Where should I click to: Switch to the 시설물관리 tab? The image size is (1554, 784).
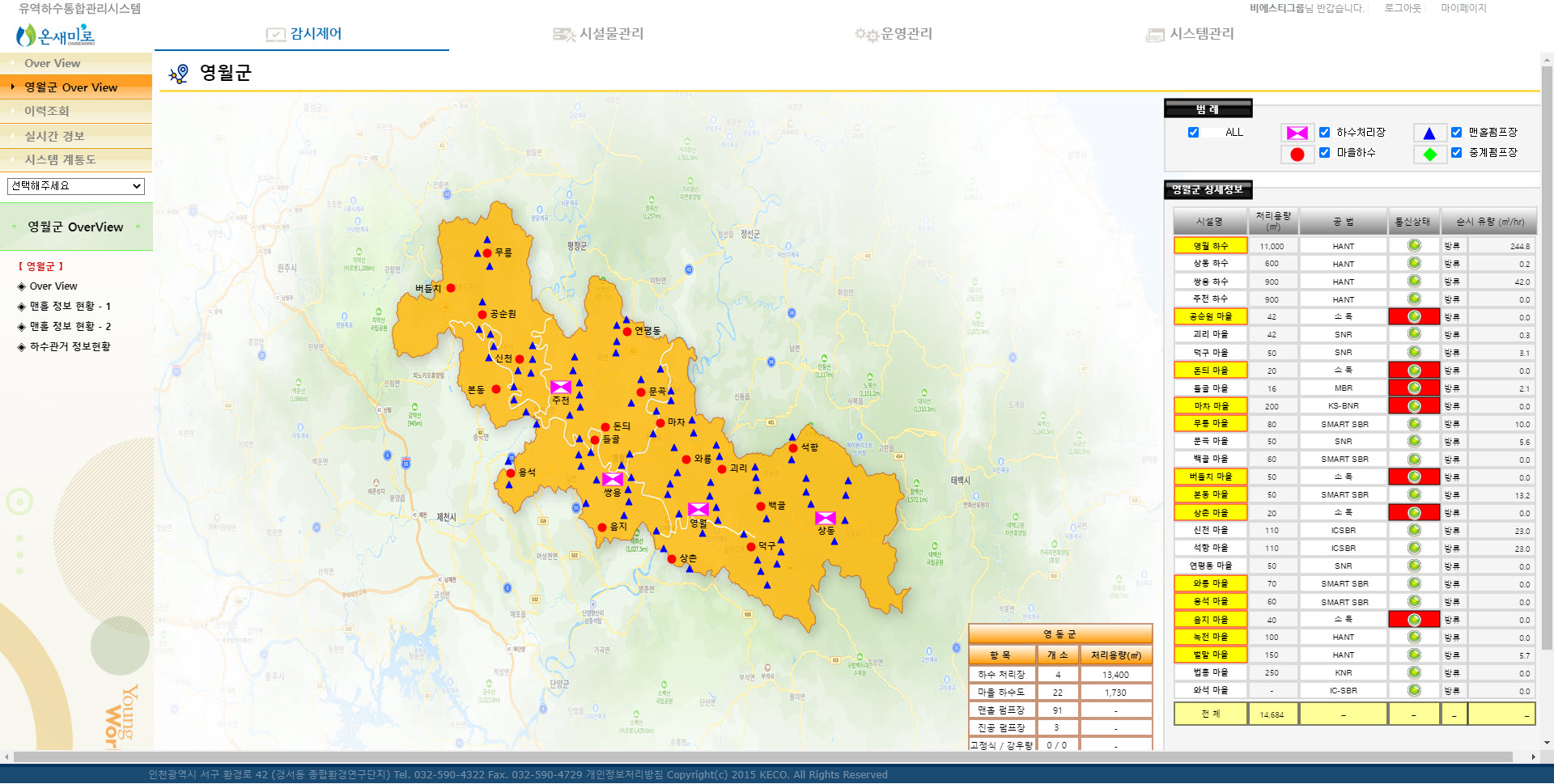click(x=597, y=34)
